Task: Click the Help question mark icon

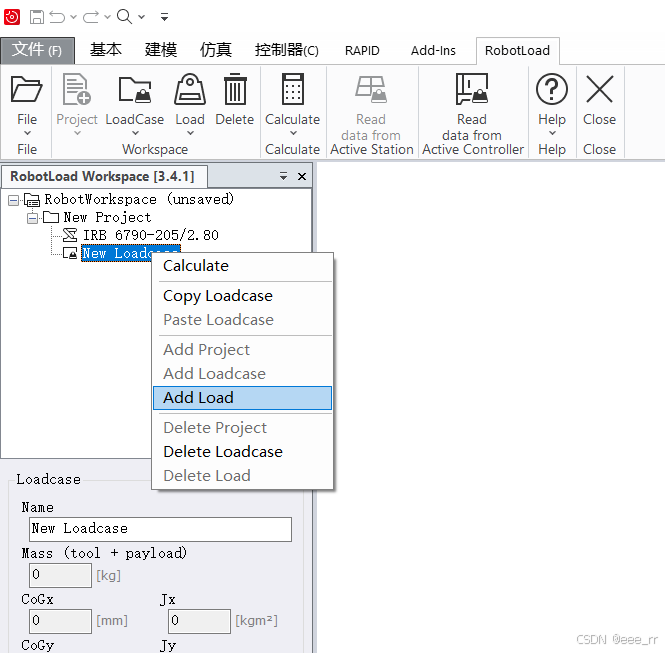Action: tap(552, 89)
